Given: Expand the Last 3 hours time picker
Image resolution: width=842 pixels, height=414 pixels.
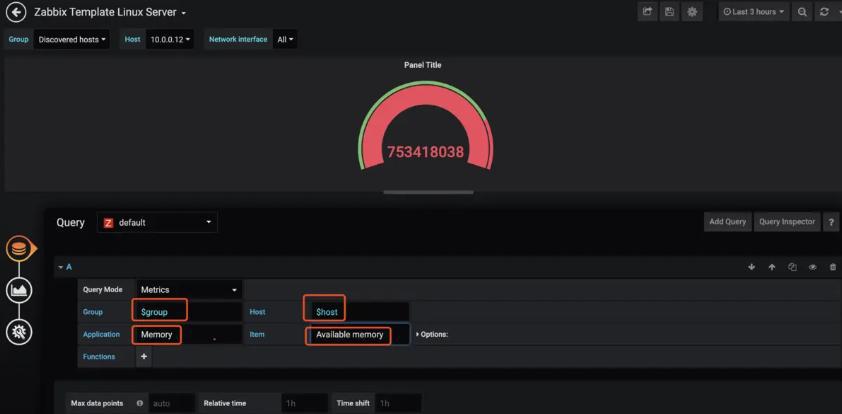Looking at the screenshot, I should pos(754,12).
